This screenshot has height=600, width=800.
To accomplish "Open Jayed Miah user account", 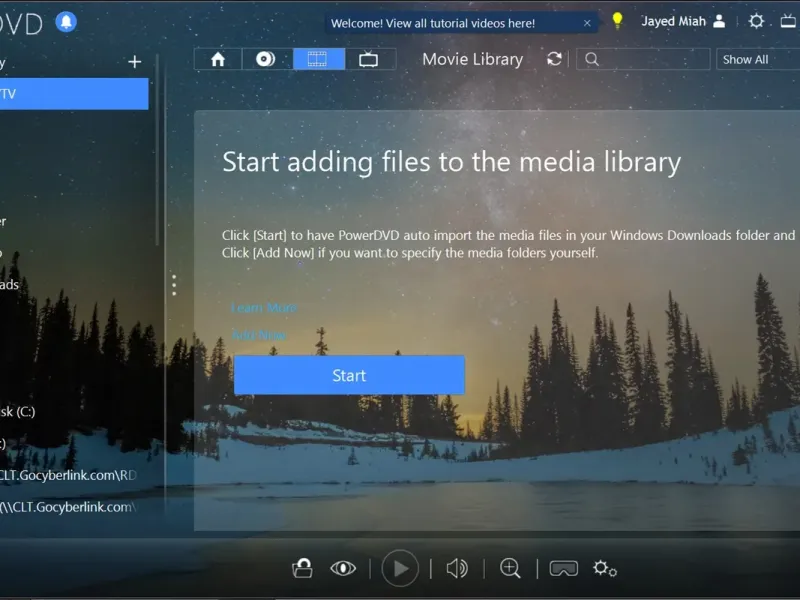I will coord(683,21).
